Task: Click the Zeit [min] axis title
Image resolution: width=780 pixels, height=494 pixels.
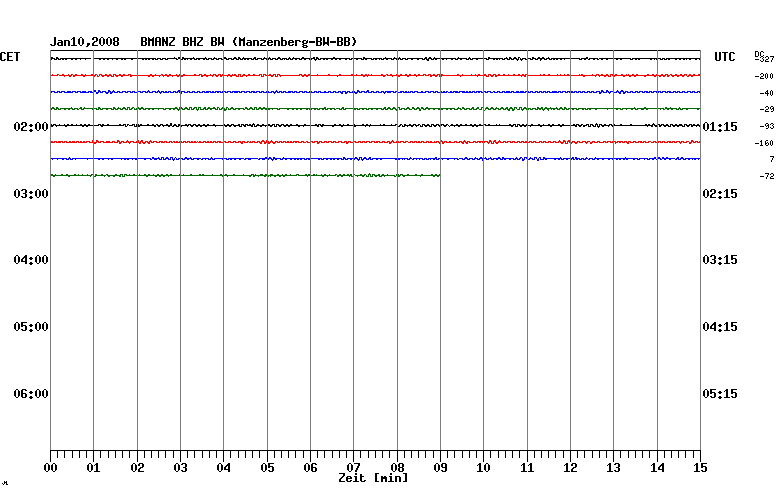Action: (x=373, y=478)
